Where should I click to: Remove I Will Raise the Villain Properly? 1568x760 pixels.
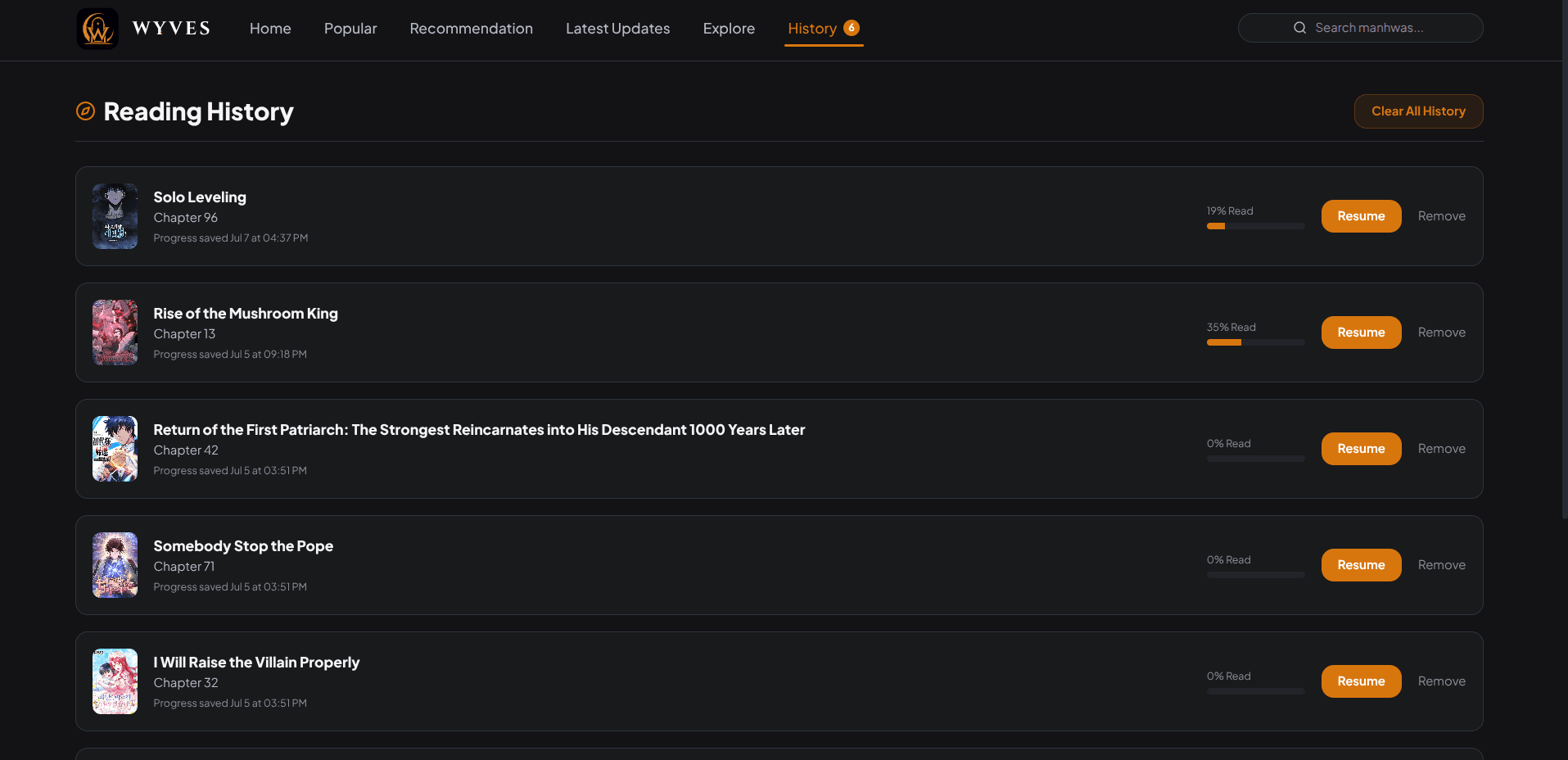(x=1441, y=681)
